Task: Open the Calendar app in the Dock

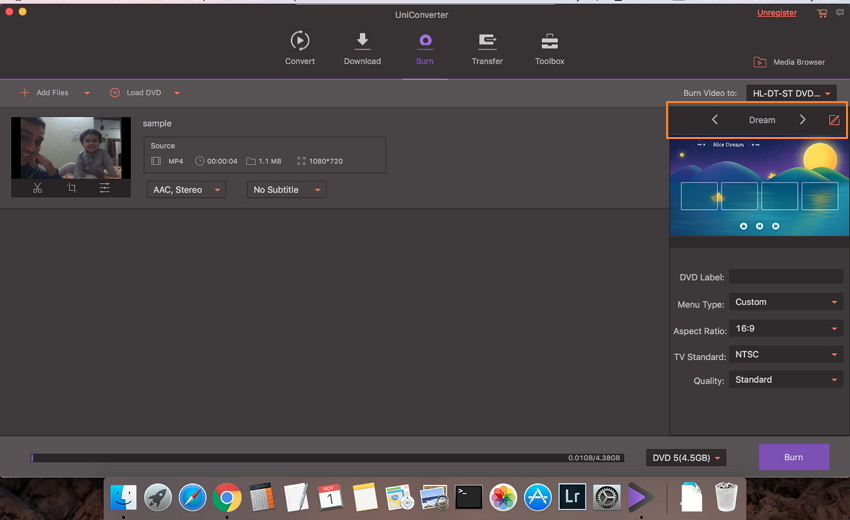Action: 330,497
